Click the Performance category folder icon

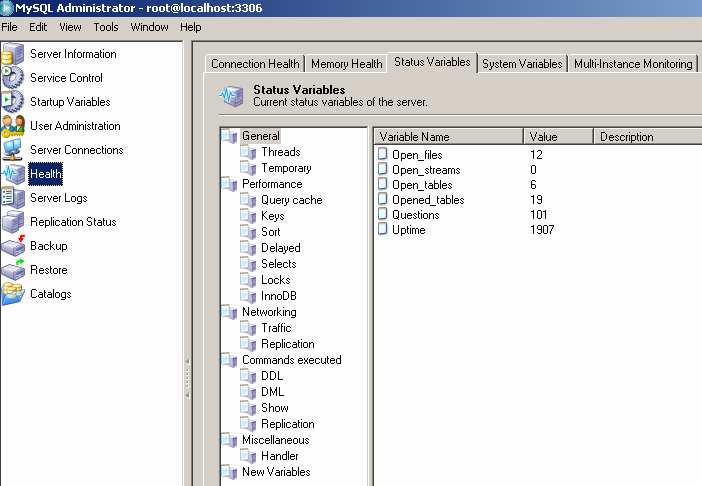(x=229, y=184)
